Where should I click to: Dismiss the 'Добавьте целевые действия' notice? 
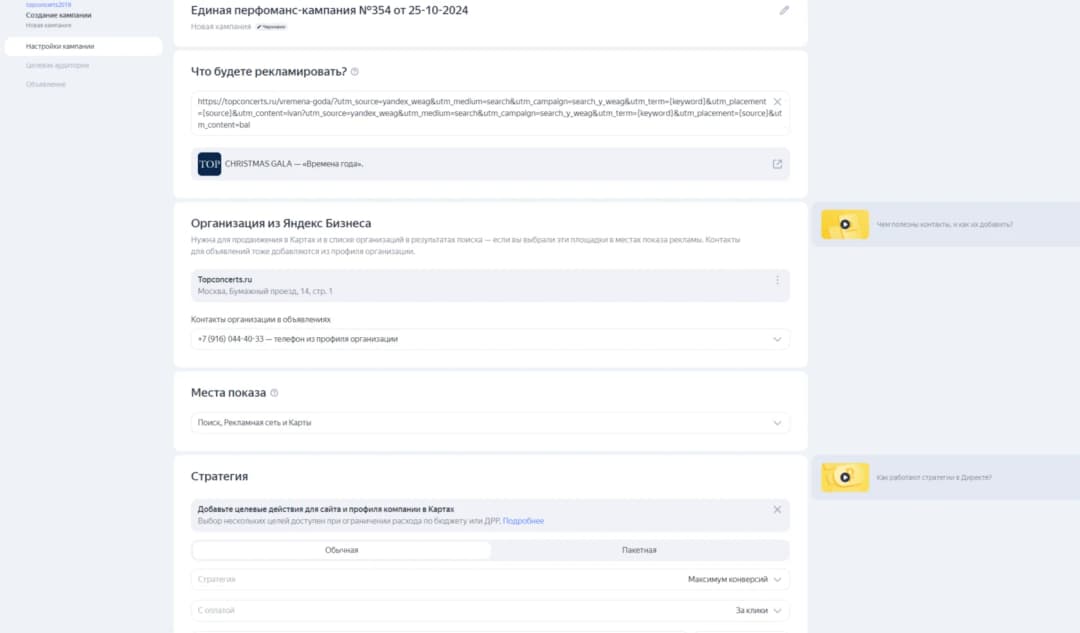tap(777, 510)
